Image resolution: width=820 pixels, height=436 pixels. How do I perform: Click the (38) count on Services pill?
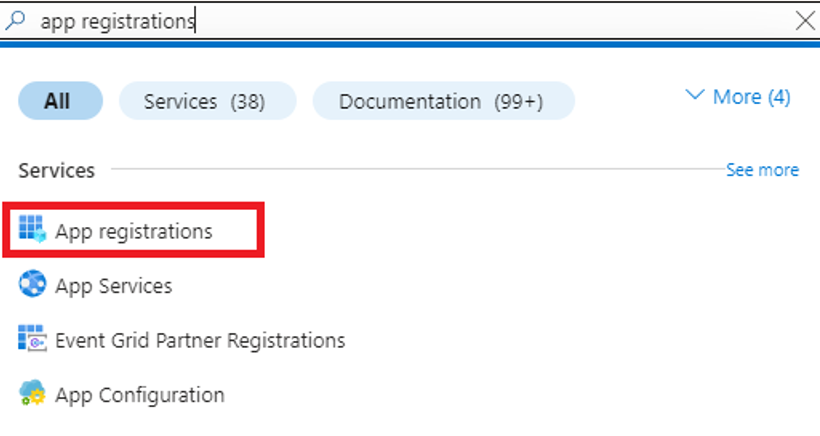pos(248,101)
